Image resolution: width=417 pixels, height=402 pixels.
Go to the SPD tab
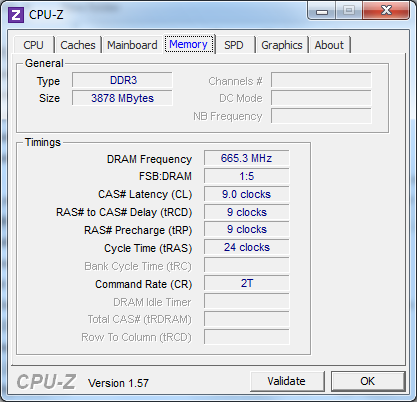pos(234,45)
